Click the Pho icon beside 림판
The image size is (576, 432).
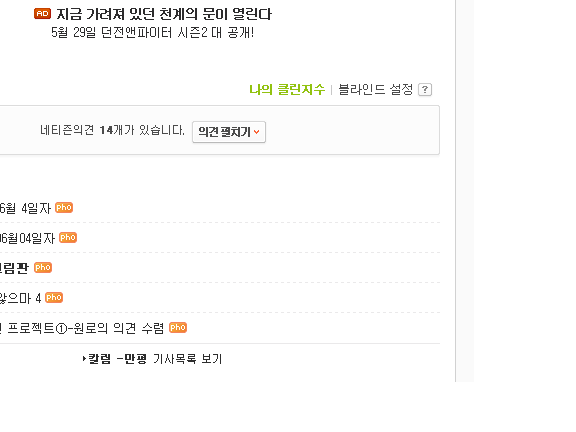click(x=43, y=267)
